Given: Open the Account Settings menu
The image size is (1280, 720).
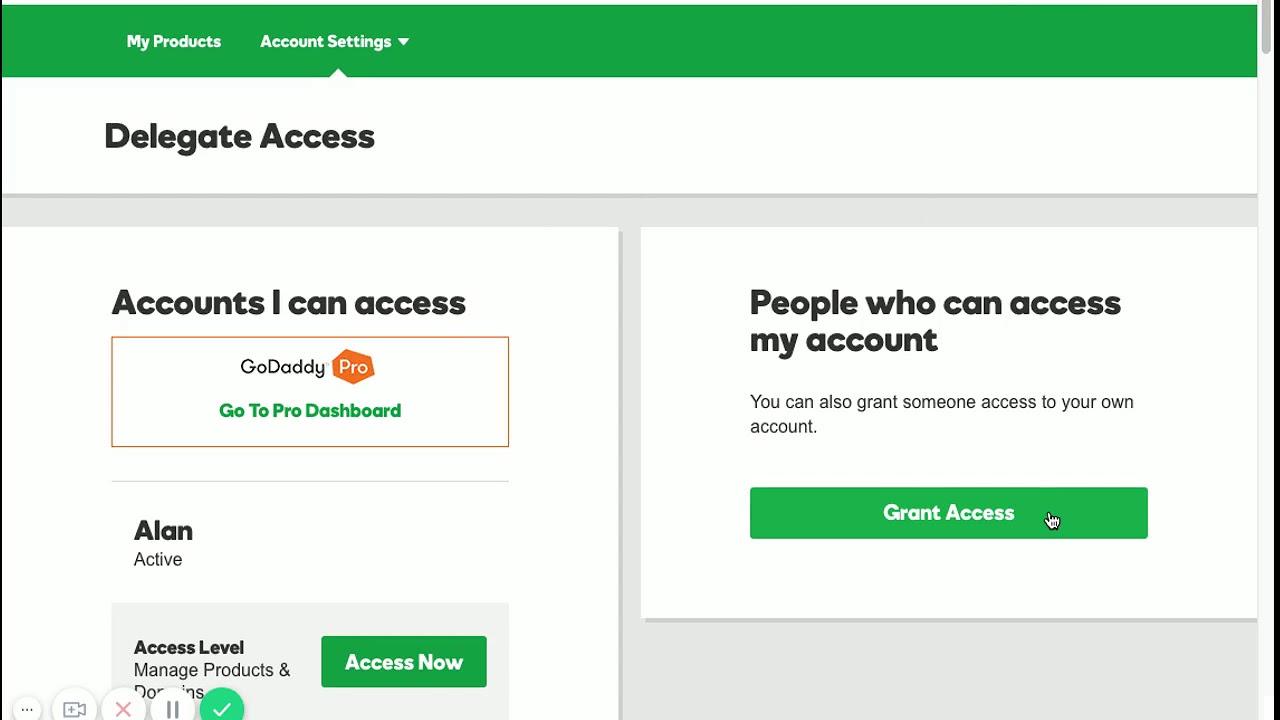Looking at the screenshot, I should (325, 42).
